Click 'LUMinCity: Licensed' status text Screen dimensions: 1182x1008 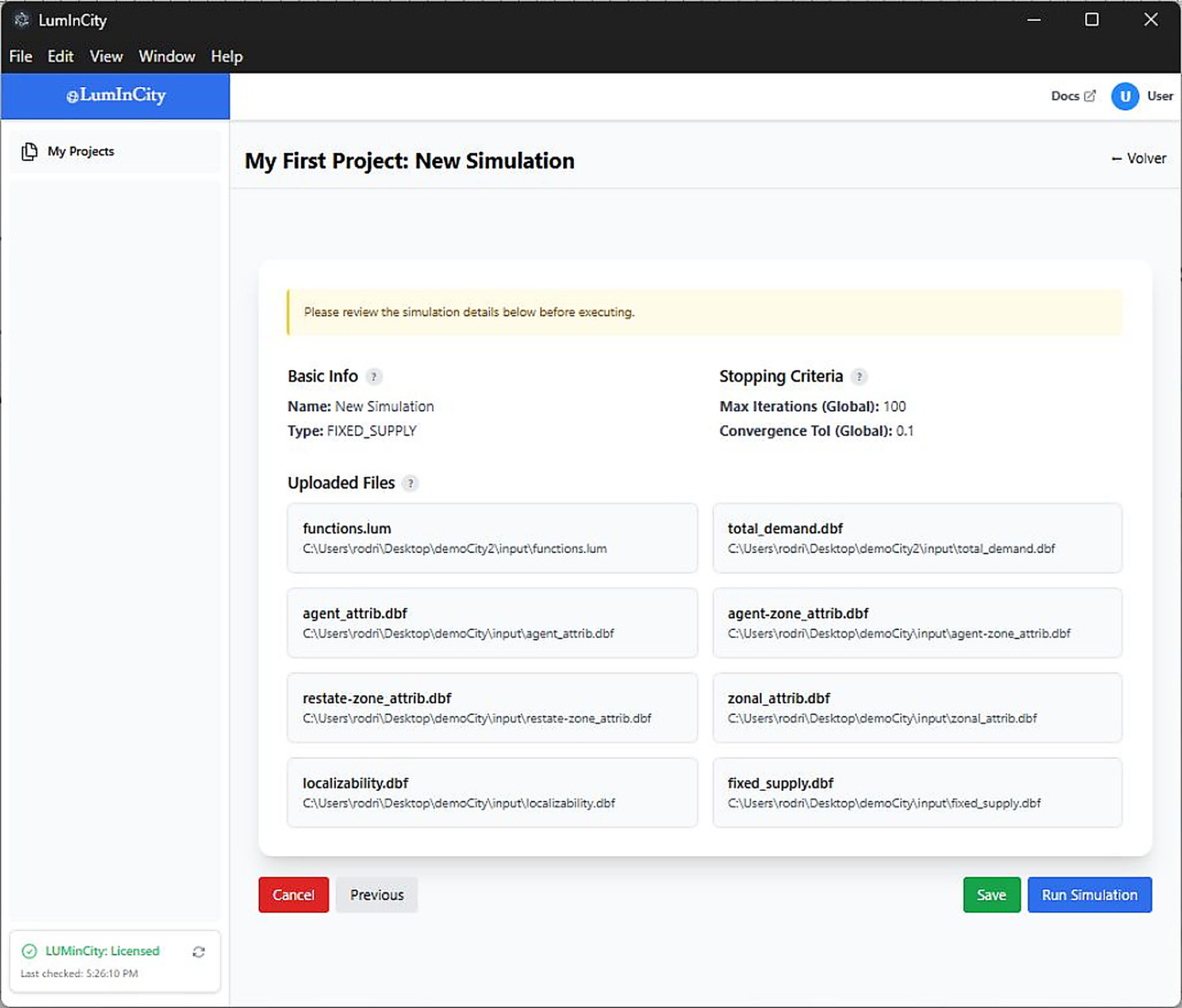pyautogui.click(x=102, y=951)
